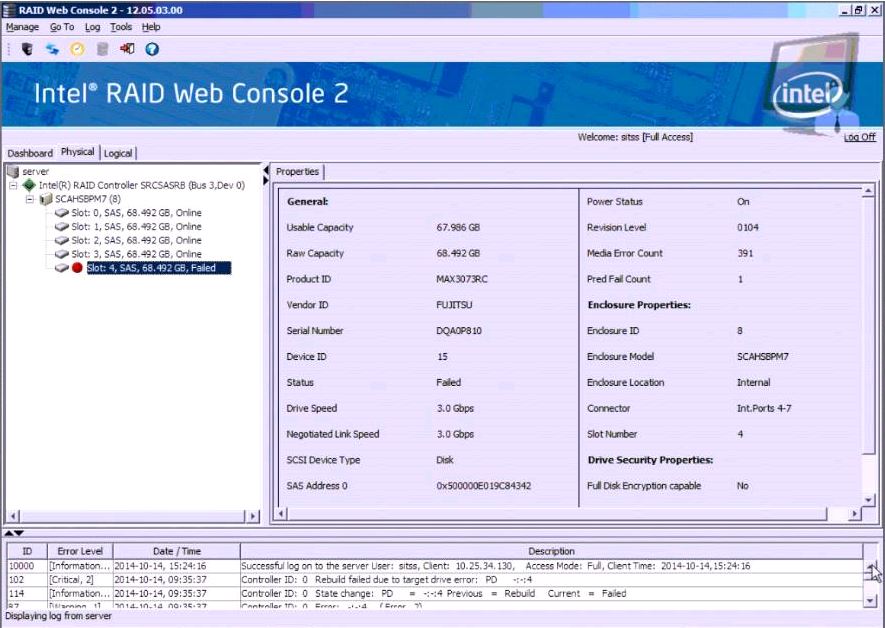Click tree panel scroll left arrow
This screenshot has height=628, width=885.
coord(13,516)
